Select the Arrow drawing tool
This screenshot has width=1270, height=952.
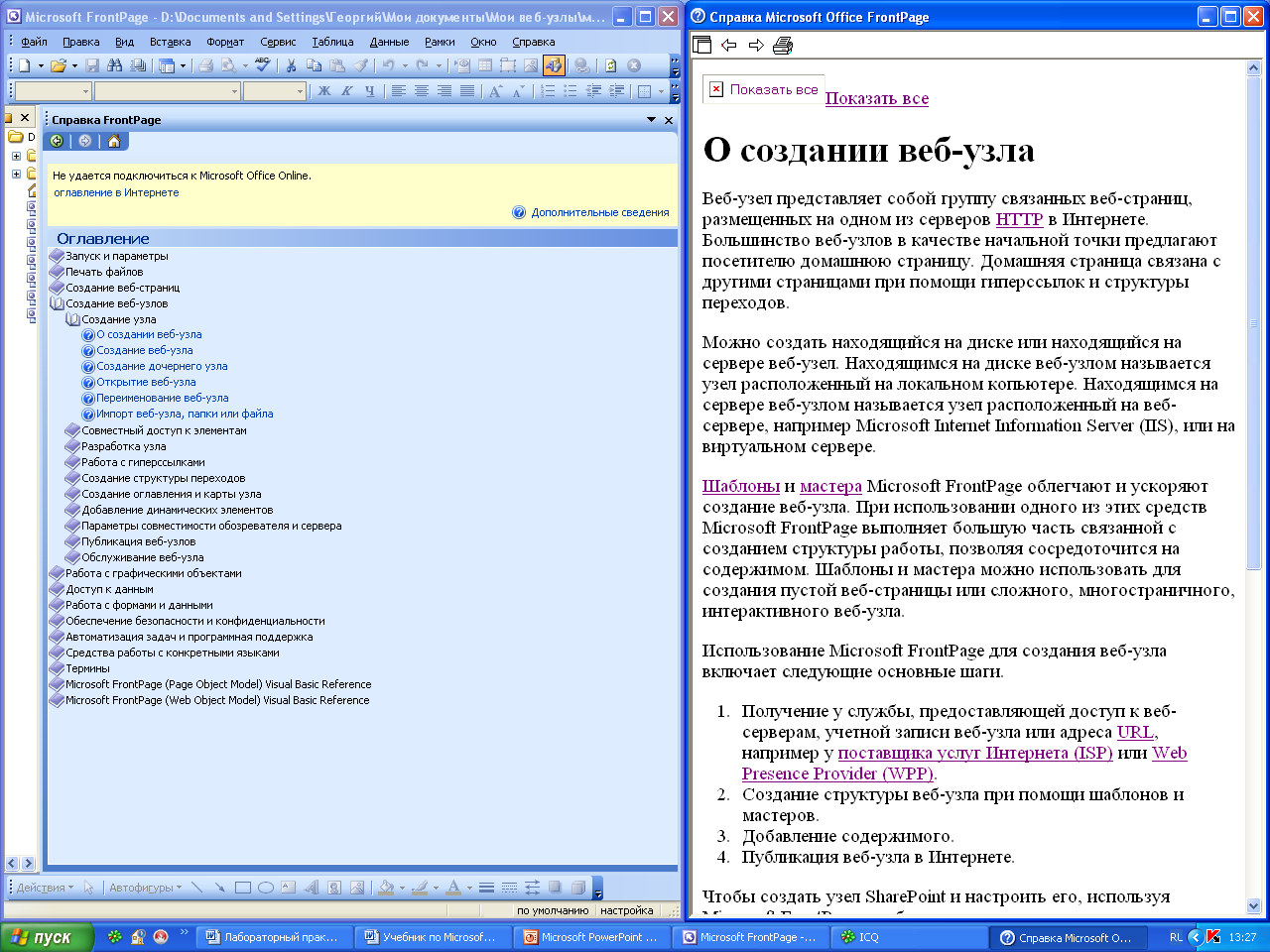click(x=219, y=888)
